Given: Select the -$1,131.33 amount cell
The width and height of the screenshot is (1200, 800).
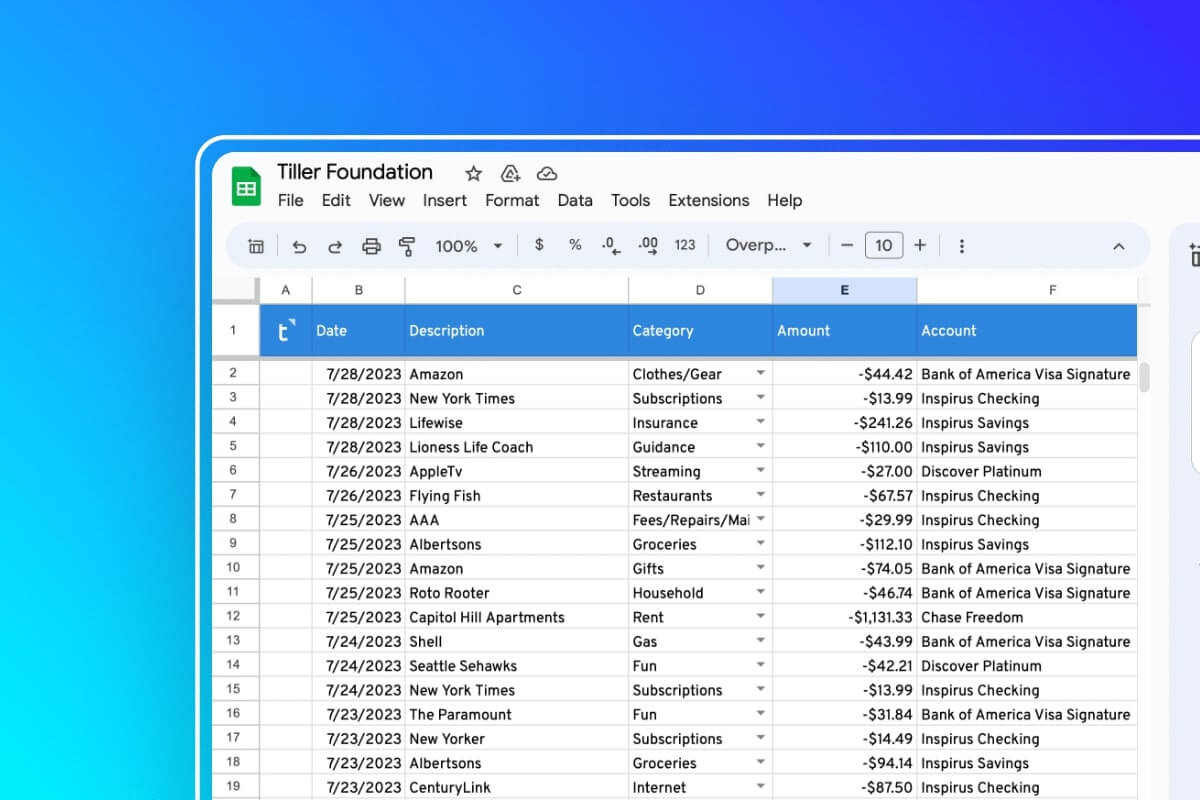Looking at the screenshot, I should point(845,617).
